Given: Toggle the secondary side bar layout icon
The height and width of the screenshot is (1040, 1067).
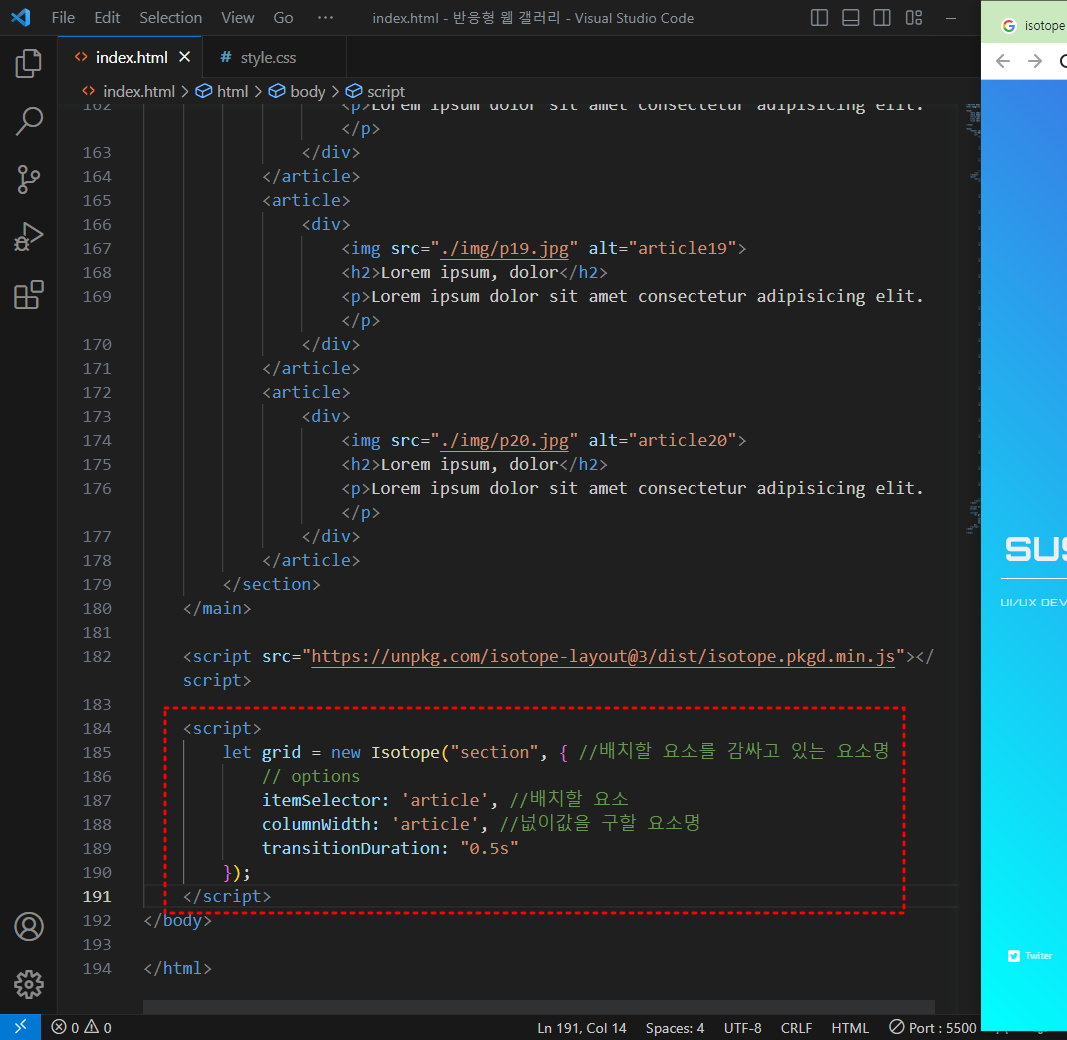Looking at the screenshot, I should click(882, 18).
